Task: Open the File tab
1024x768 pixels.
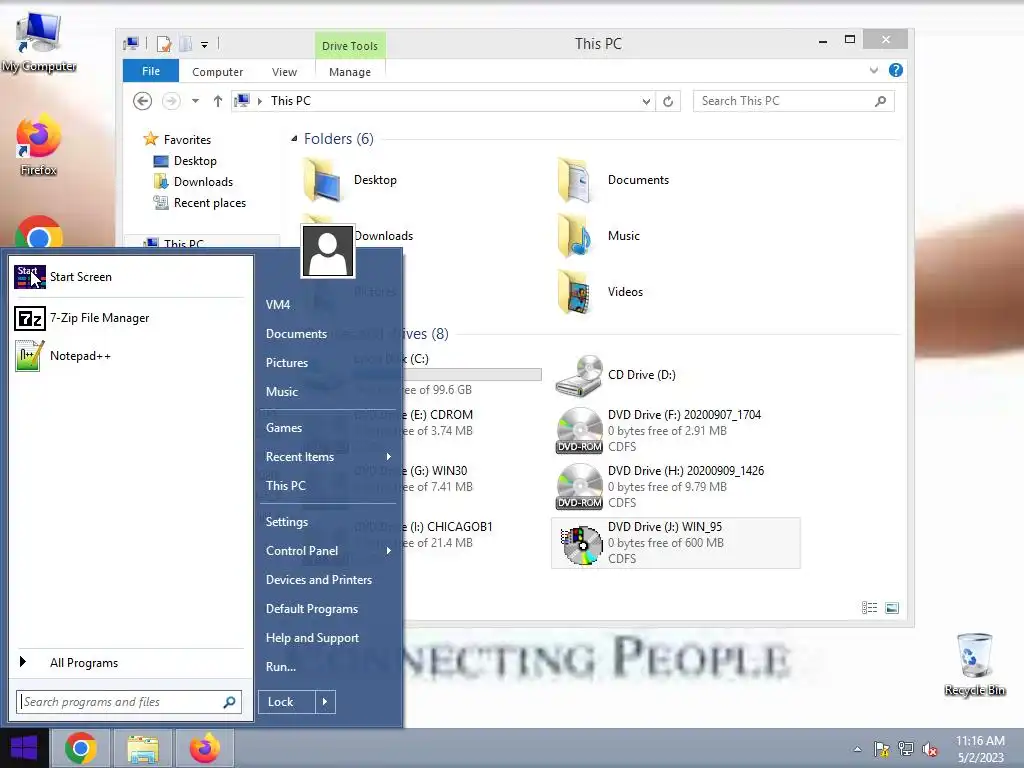Action: click(x=151, y=71)
